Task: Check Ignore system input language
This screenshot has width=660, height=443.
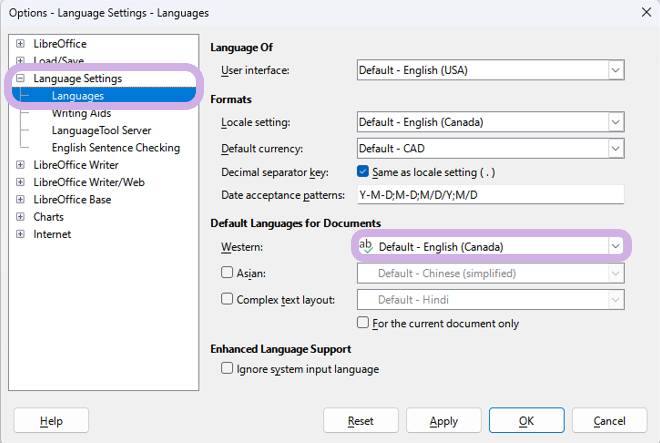Action: pyautogui.click(x=227, y=368)
